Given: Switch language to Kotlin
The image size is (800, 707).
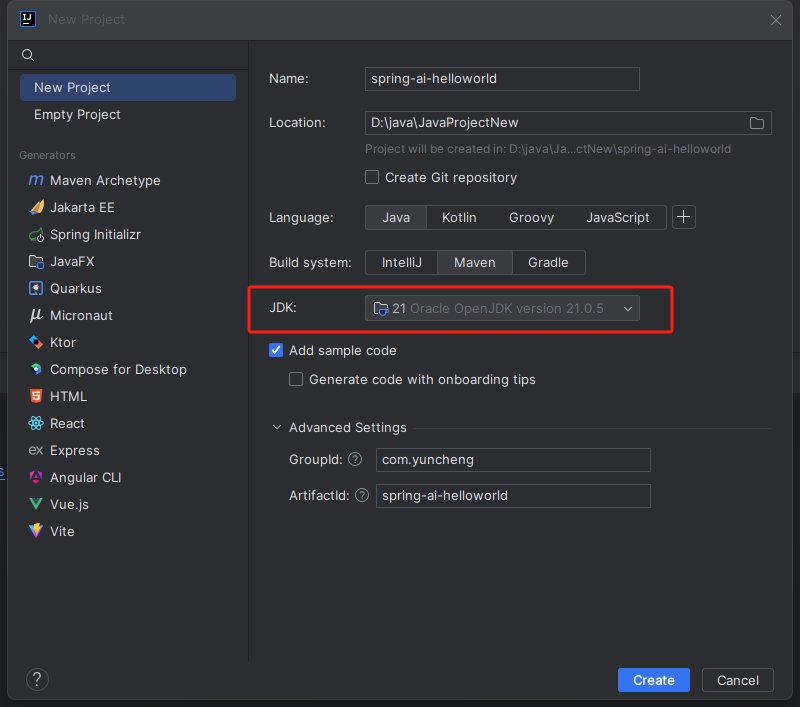Looking at the screenshot, I should coord(459,217).
